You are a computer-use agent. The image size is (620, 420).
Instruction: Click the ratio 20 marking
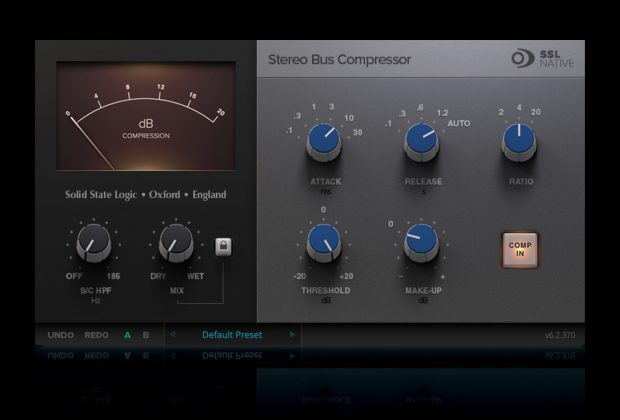coord(535,112)
